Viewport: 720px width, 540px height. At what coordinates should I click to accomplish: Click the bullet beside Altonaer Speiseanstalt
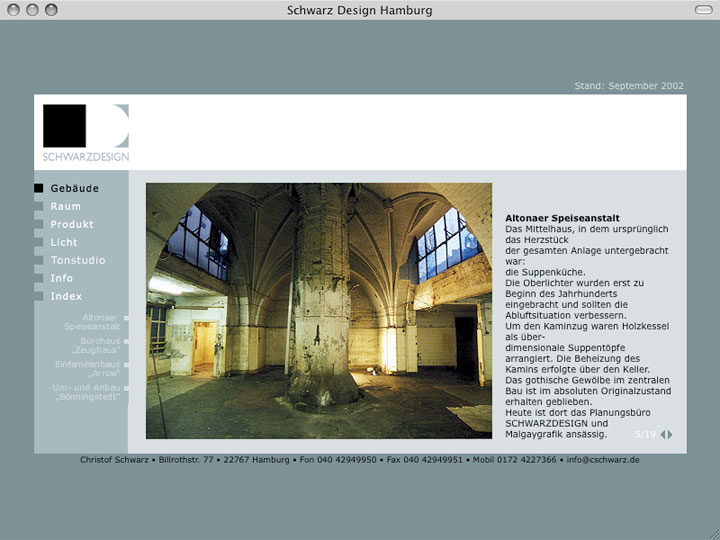pyautogui.click(x=126, y=317)
